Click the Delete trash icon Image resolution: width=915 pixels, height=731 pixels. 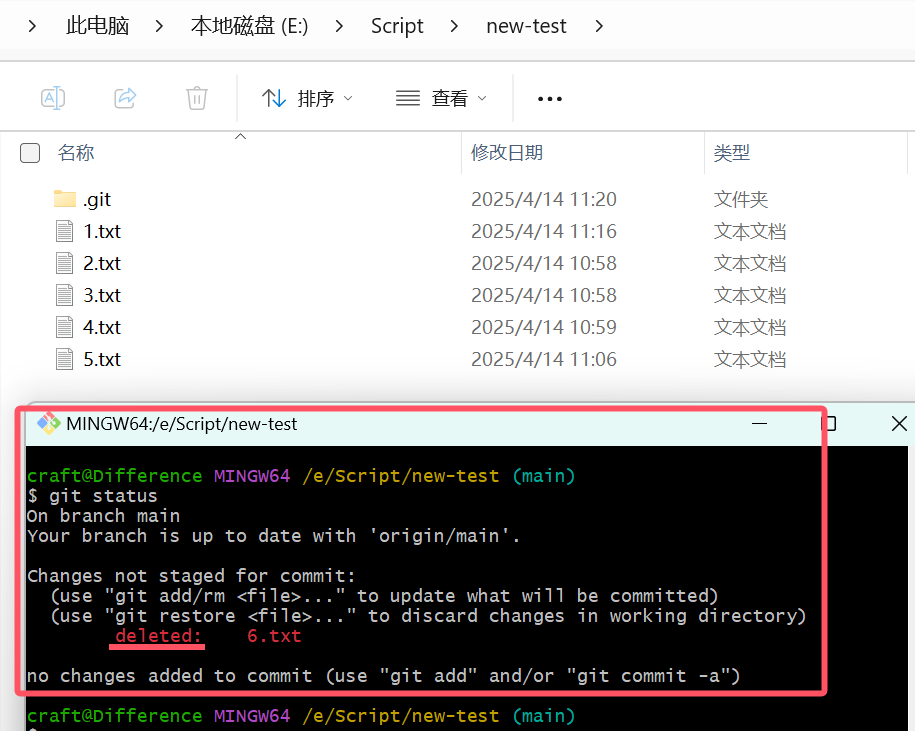tap(197, 98)
